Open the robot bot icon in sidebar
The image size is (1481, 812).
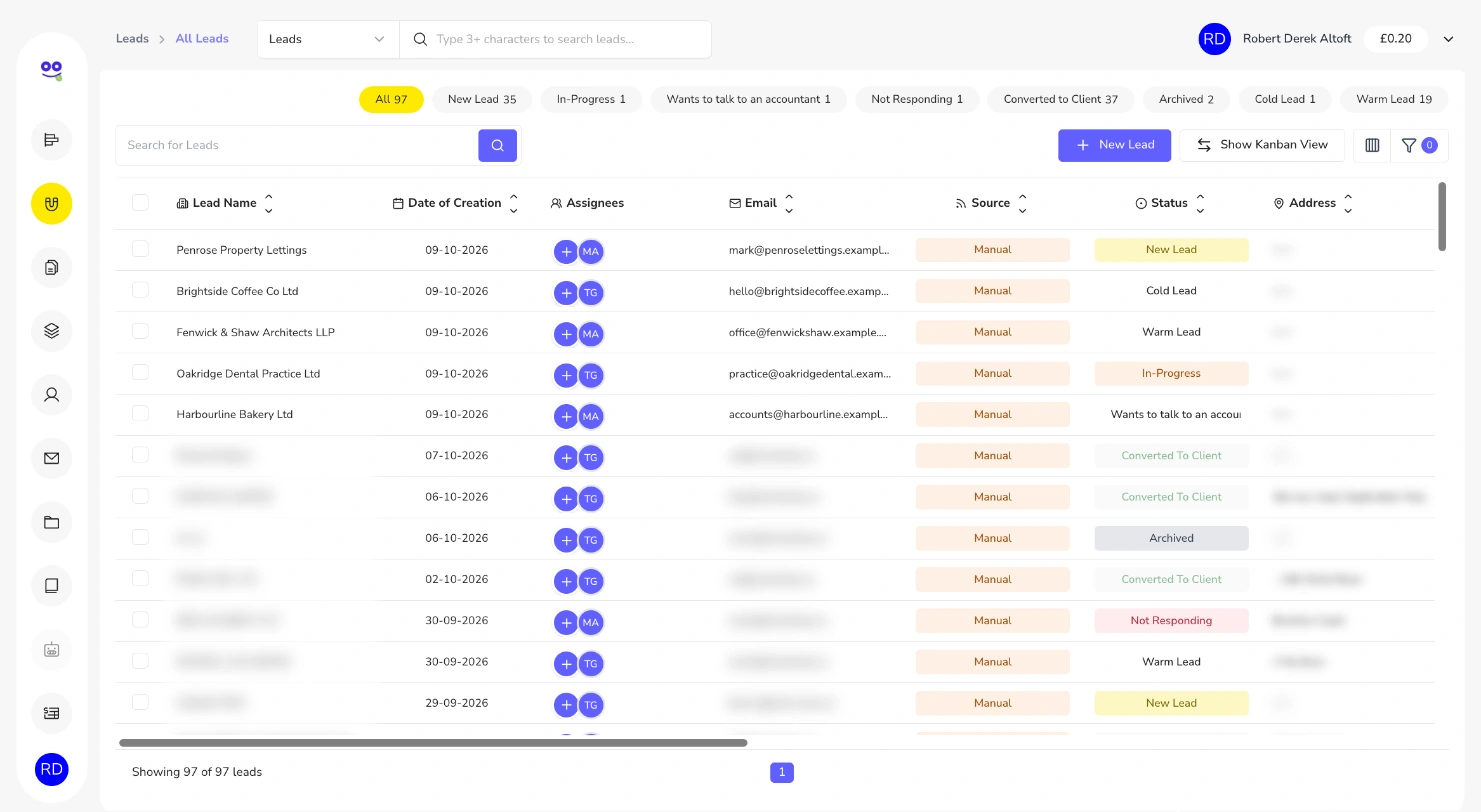(x=52, y=649)
